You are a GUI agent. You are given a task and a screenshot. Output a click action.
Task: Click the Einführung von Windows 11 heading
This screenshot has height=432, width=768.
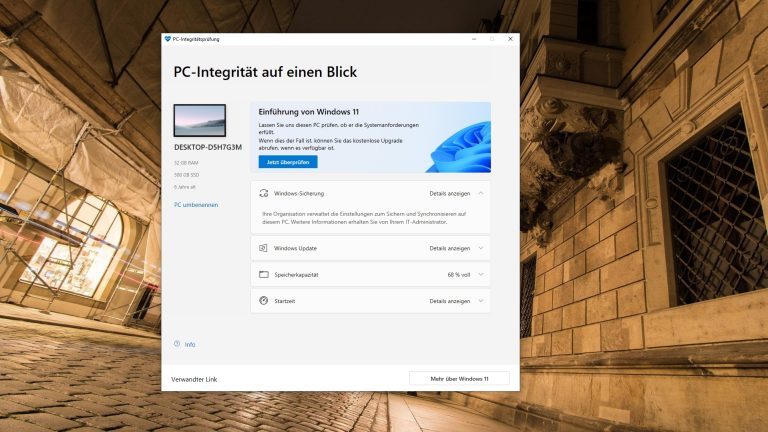[x=309, y=112]
